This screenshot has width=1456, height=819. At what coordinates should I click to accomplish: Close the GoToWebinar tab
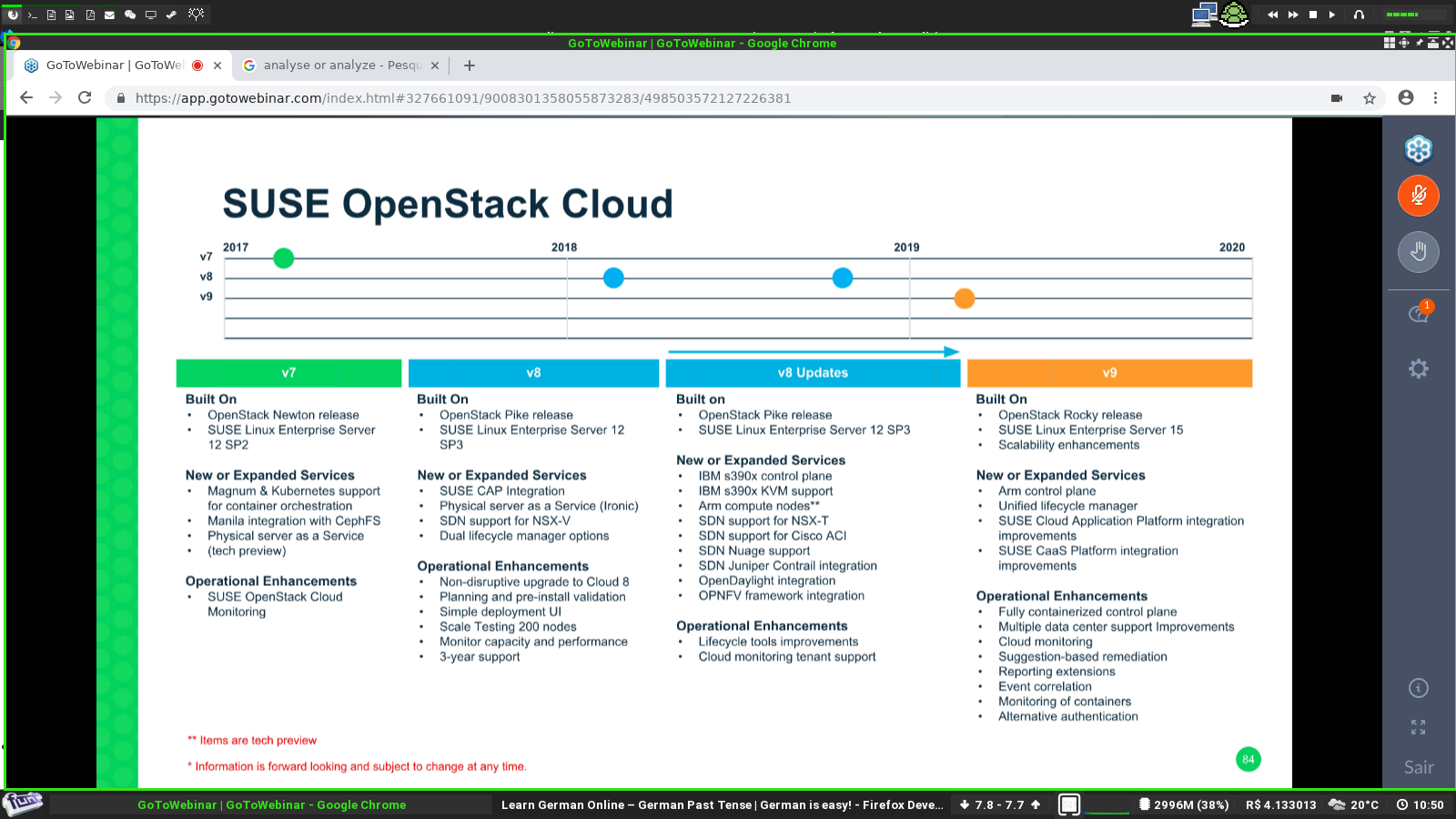tap(217, 66)
